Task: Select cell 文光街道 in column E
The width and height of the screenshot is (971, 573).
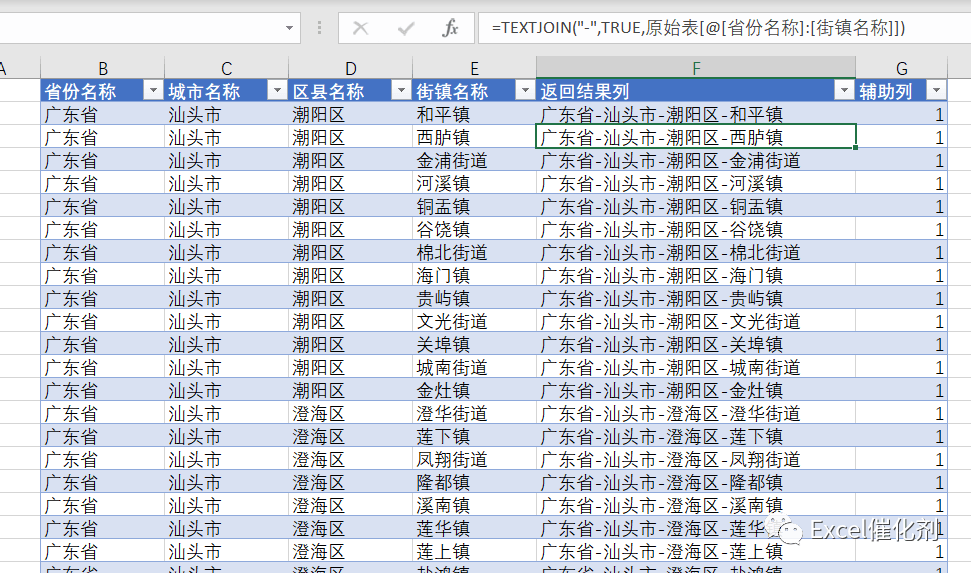Action: click(474, 321)
